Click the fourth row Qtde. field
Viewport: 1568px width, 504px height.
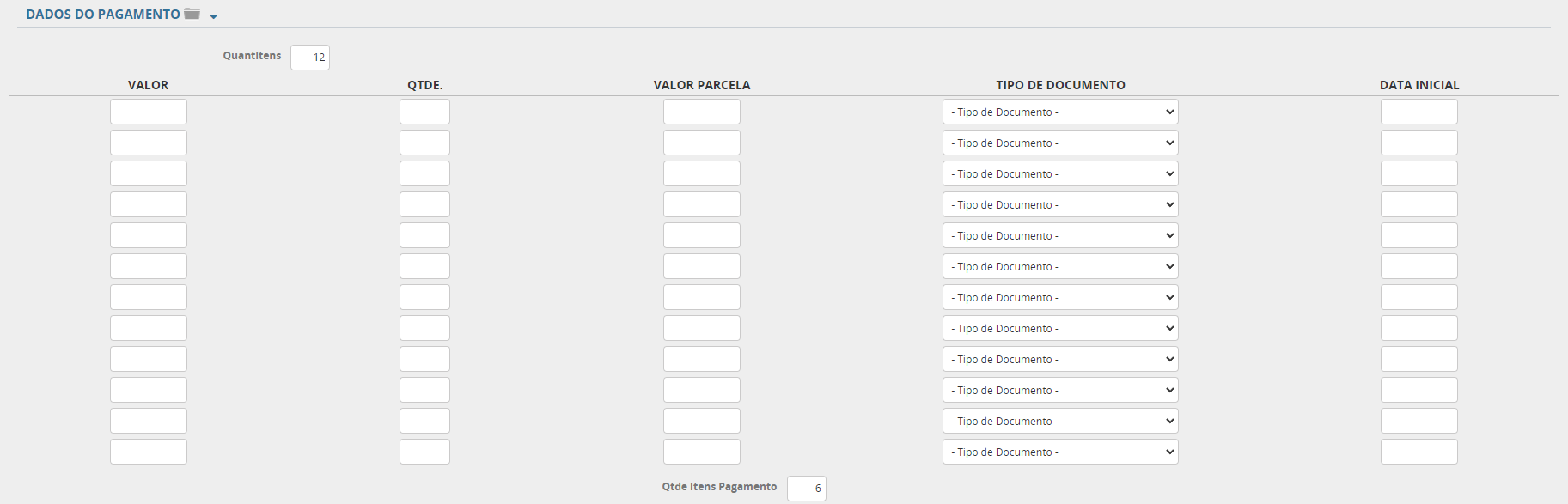424,205
